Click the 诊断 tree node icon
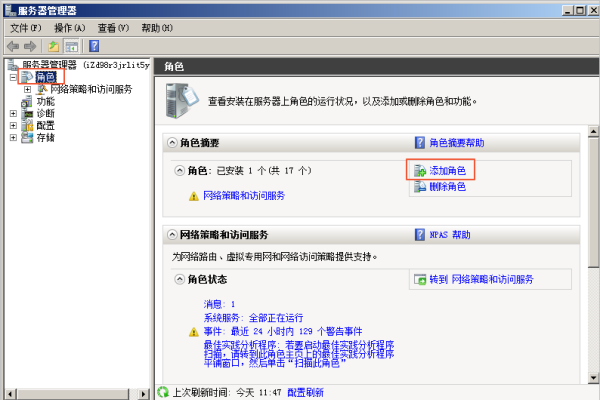 tap(27, 114)
